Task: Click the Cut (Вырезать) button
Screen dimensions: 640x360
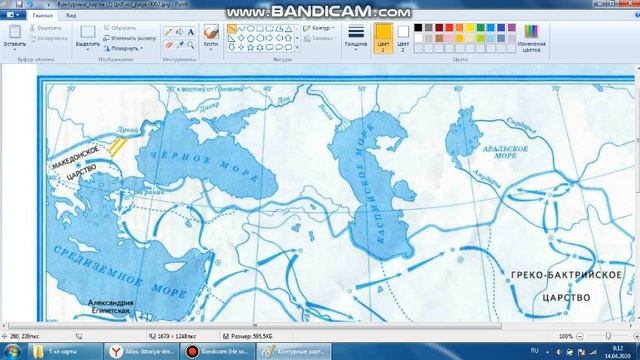Action: pos(45,28)
